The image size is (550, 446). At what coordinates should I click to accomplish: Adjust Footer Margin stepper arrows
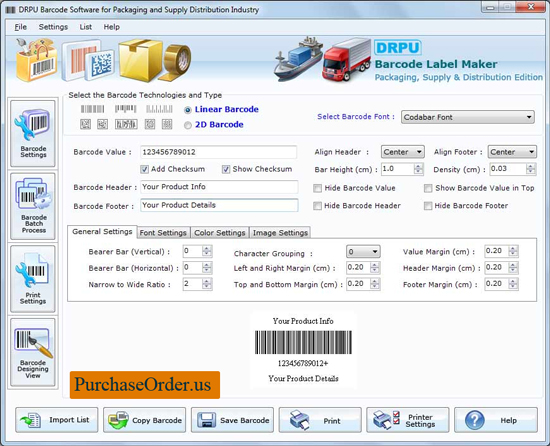click(513, 284)
